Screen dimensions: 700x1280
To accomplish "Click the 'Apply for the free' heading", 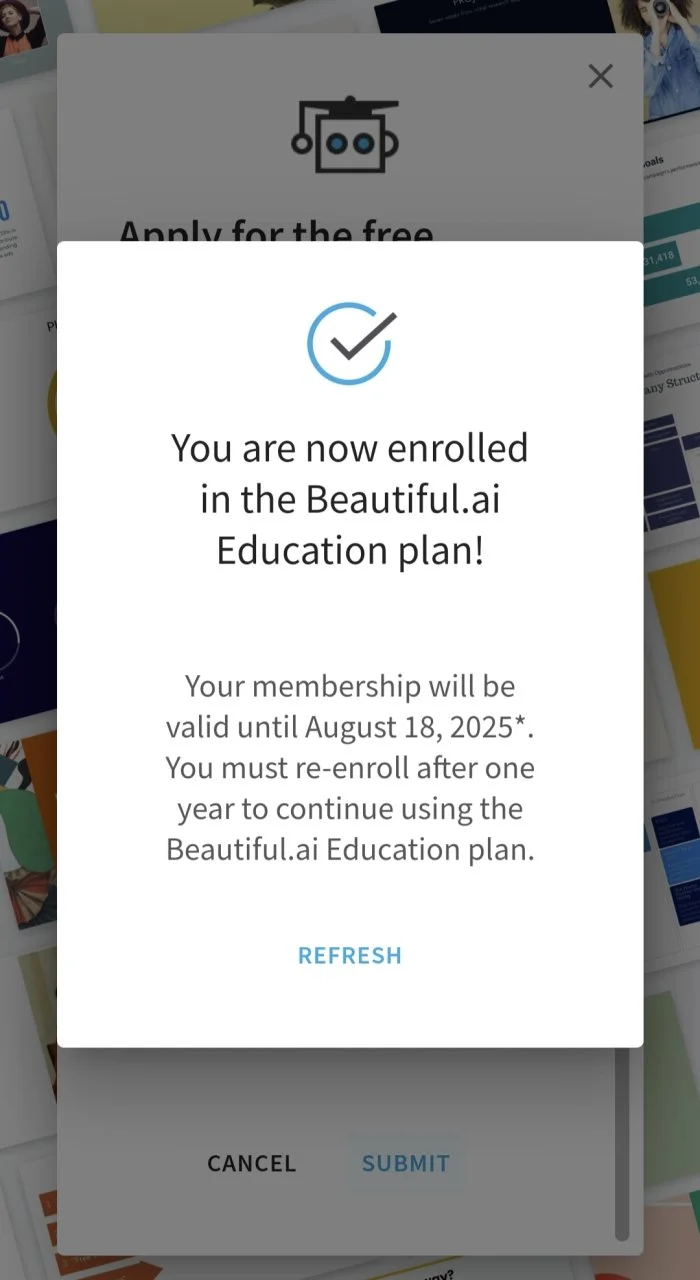I will 276,232.
